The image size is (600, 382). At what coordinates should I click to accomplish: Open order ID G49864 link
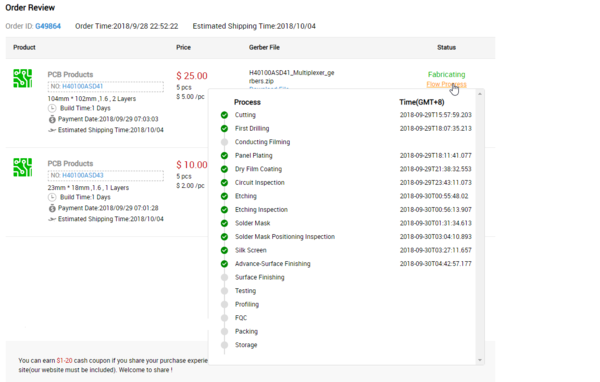[x=48, y=26]
